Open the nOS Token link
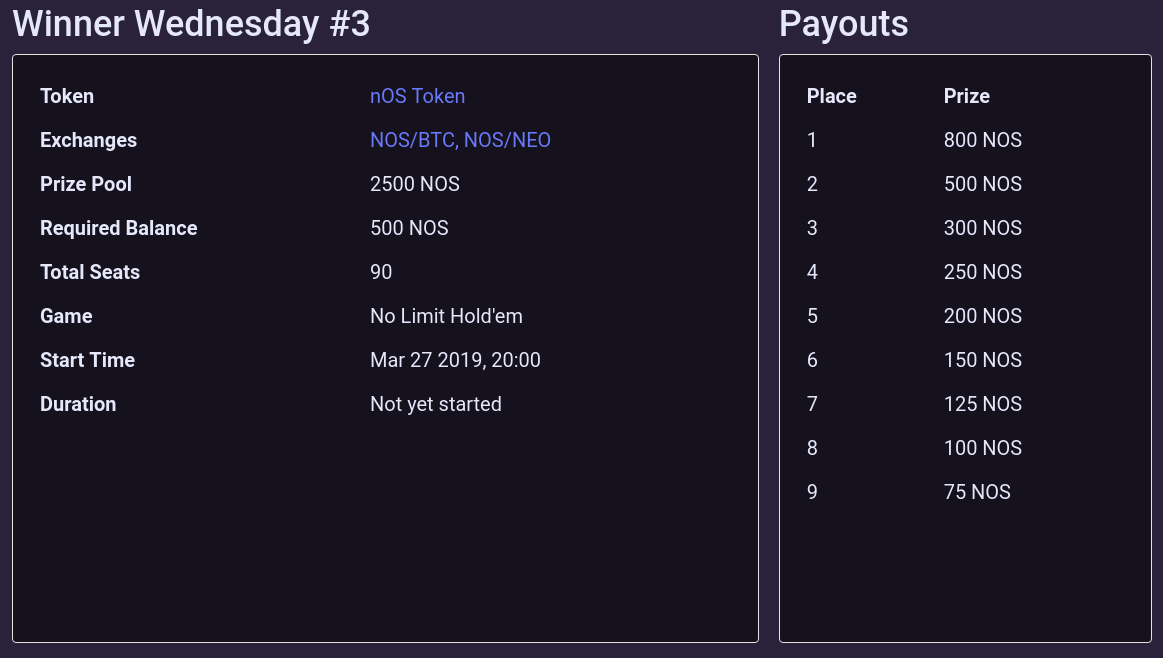1163x658 pixels. pyautogui.click(x=417, y=96)
